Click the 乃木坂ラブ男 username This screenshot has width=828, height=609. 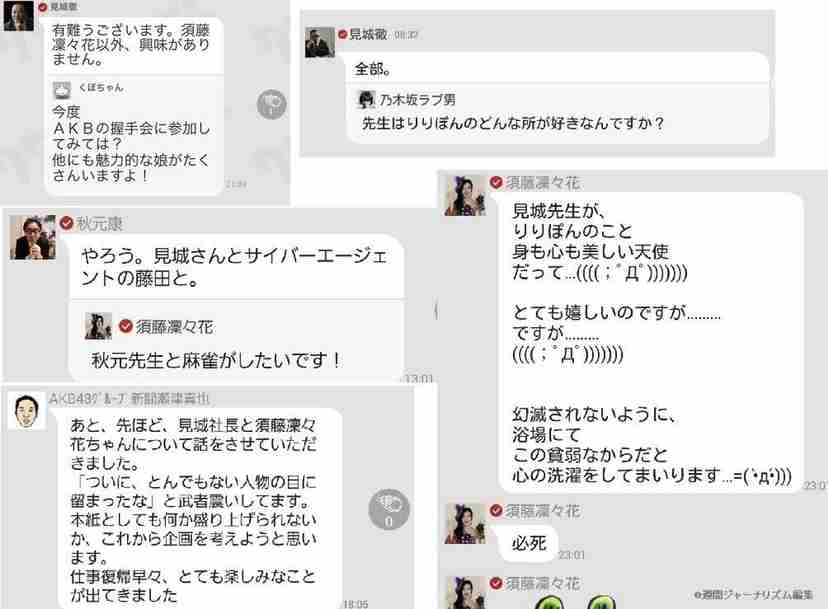click(x=418, y=99)
